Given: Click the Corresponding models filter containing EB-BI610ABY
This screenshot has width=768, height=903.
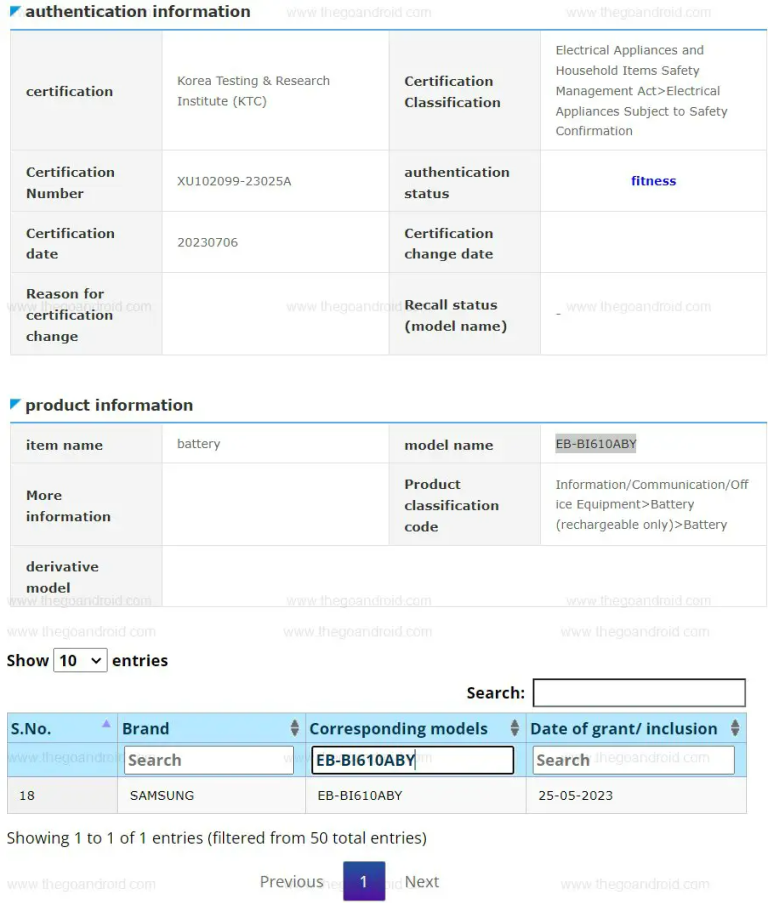Looking at the screenshot, I should pyautogui.click(x=412, y=760).
